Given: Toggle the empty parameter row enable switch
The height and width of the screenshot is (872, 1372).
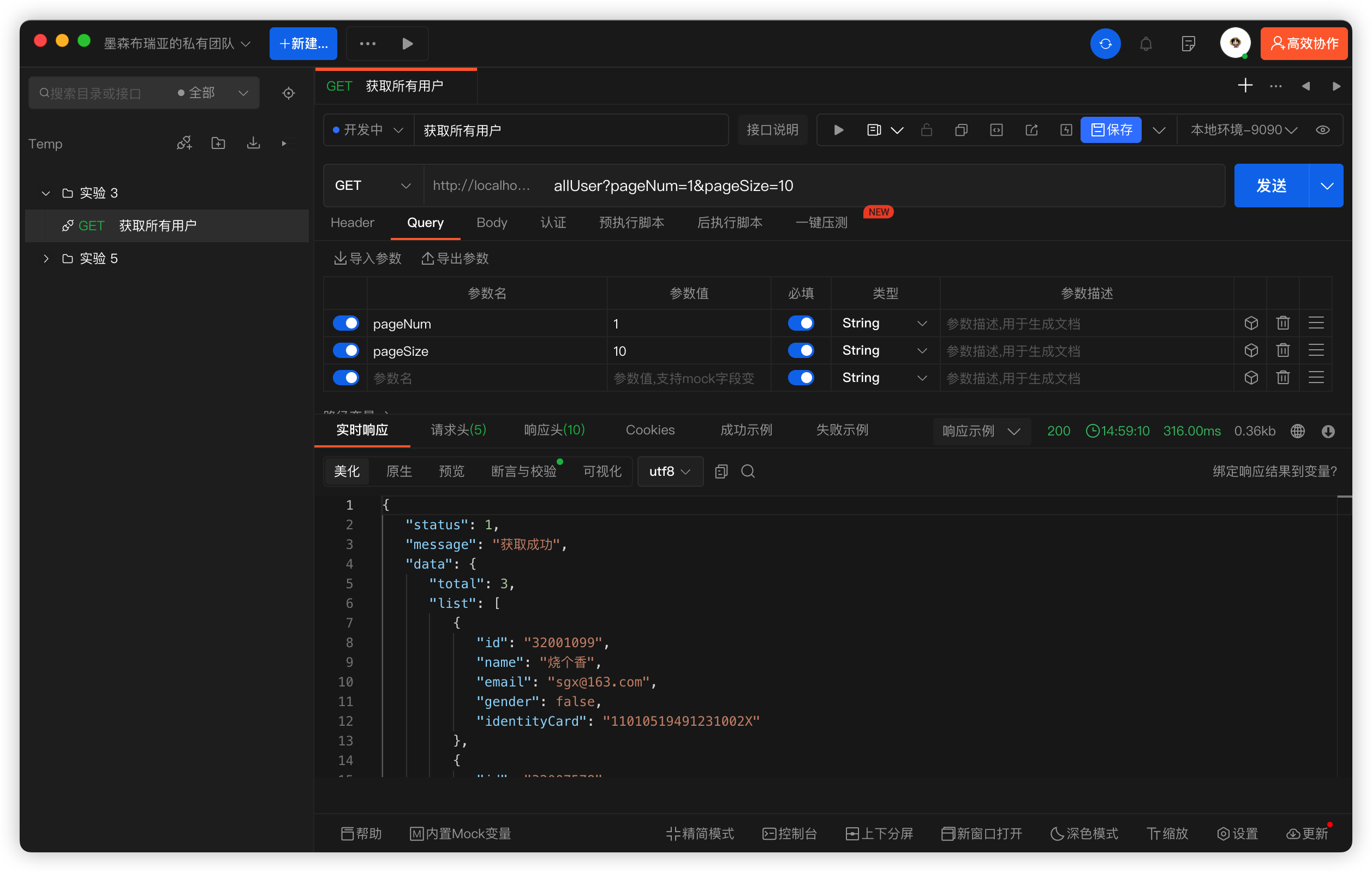Looking at the screenshot, I should point(346,378).
